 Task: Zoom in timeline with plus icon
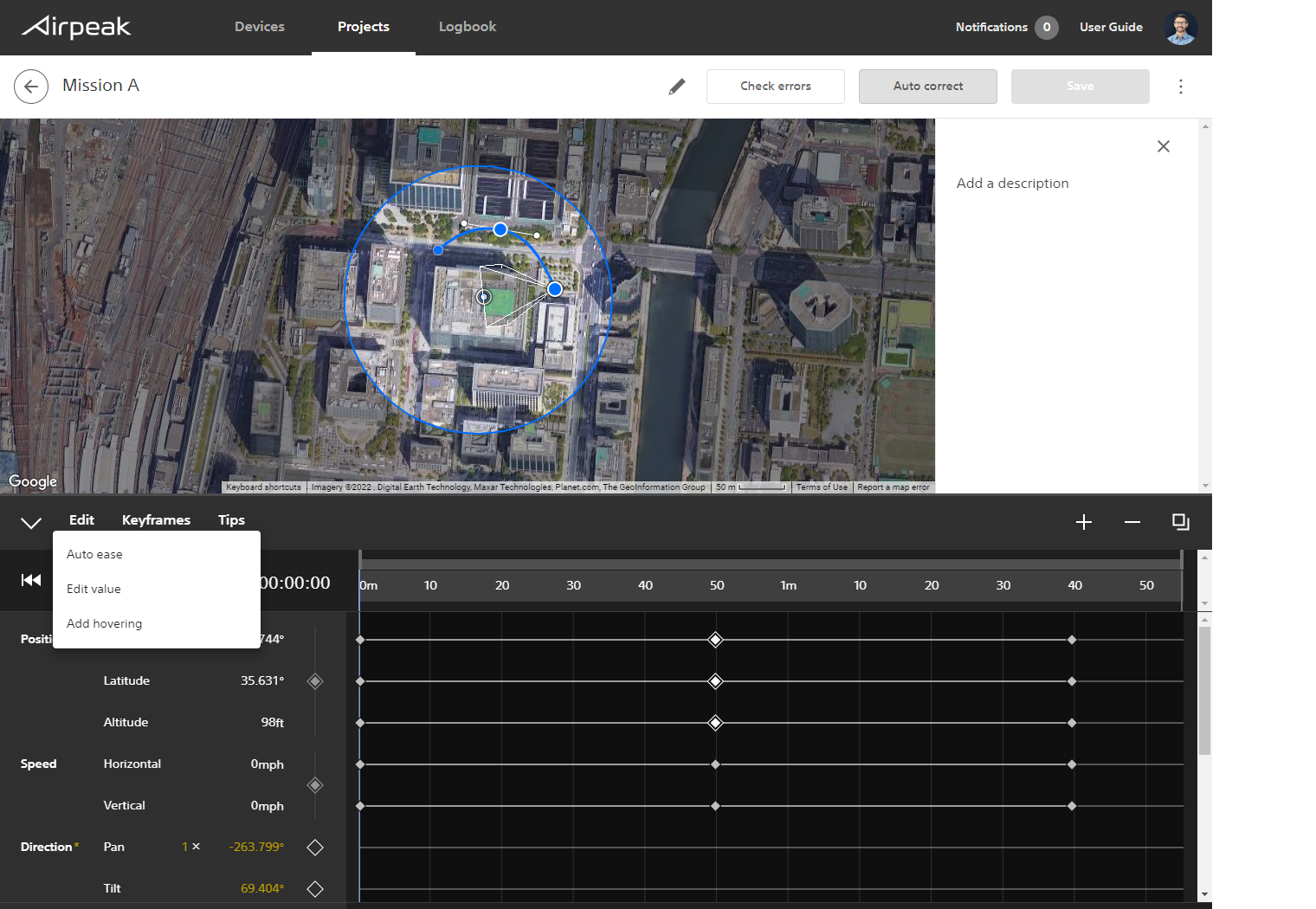(1084, 522)
